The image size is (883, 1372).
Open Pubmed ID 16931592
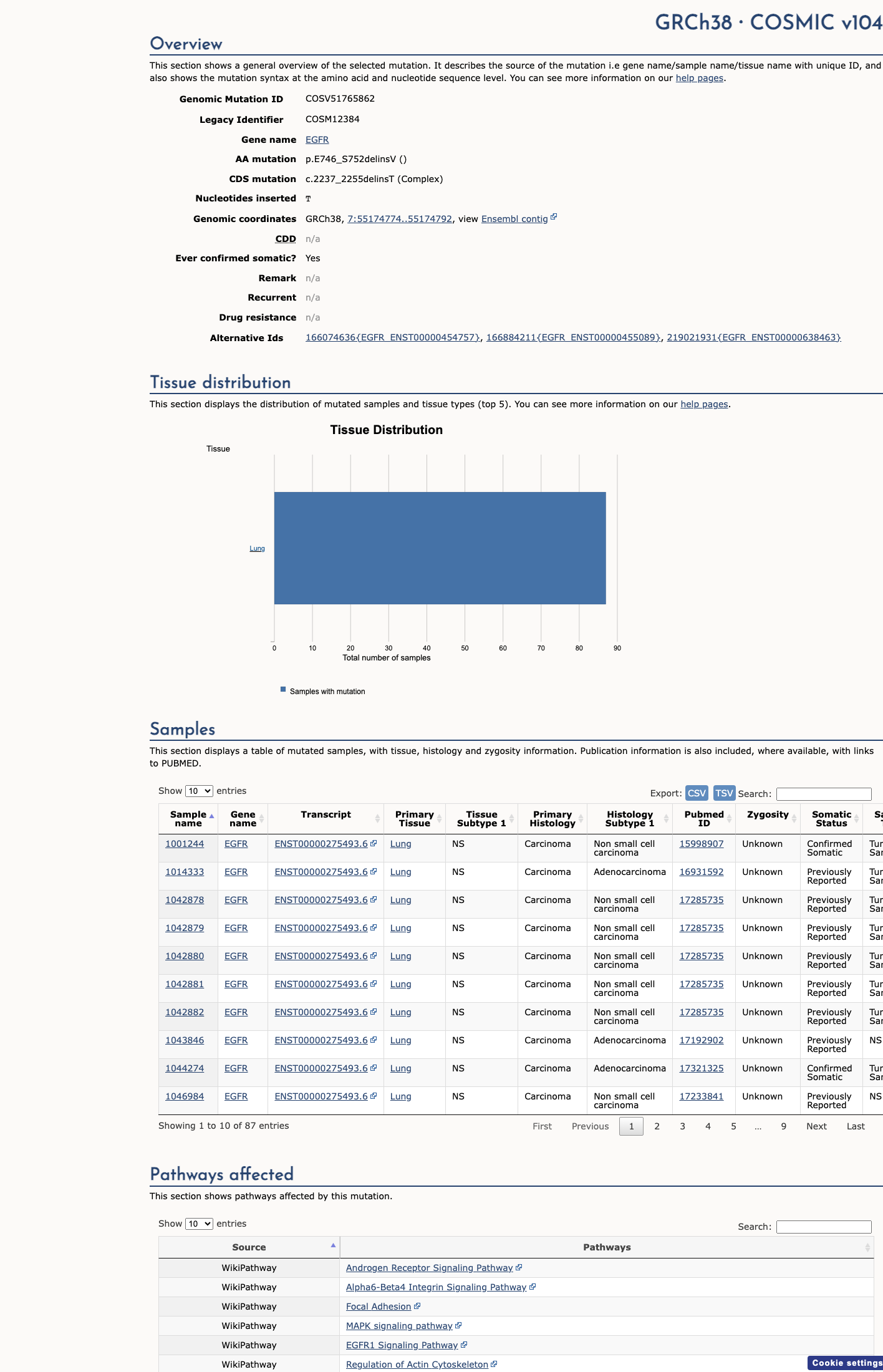pyautogui.click(x=702, y=872)
